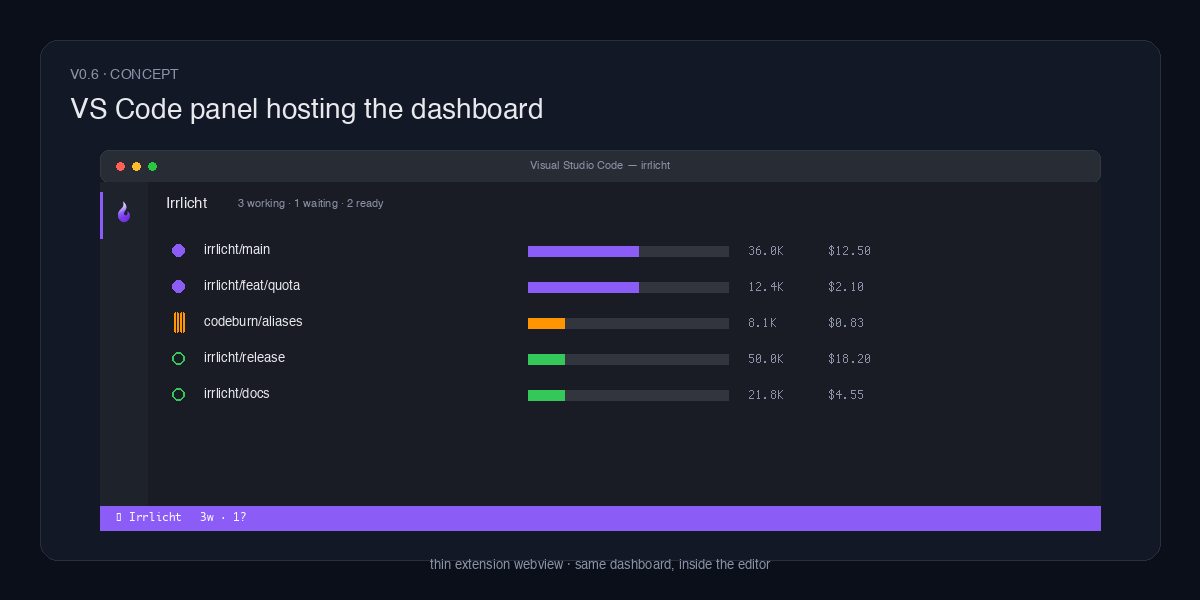Click the '3 working · 1 waiting · 2 ready' summary
The image size is (1200, 600).
coord(311,204)
